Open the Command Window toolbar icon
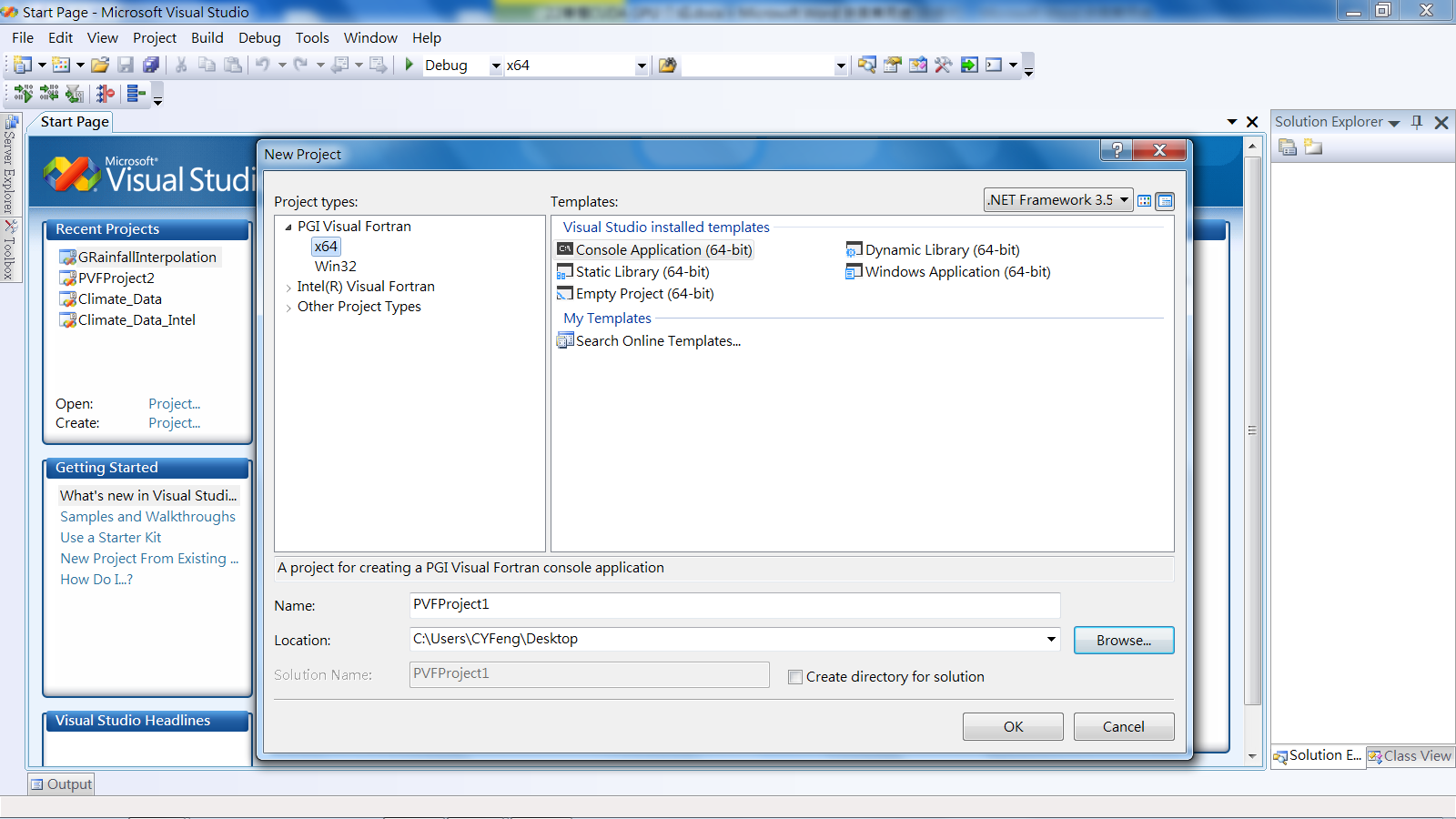The image size is (1456, 819). (994, 65)
